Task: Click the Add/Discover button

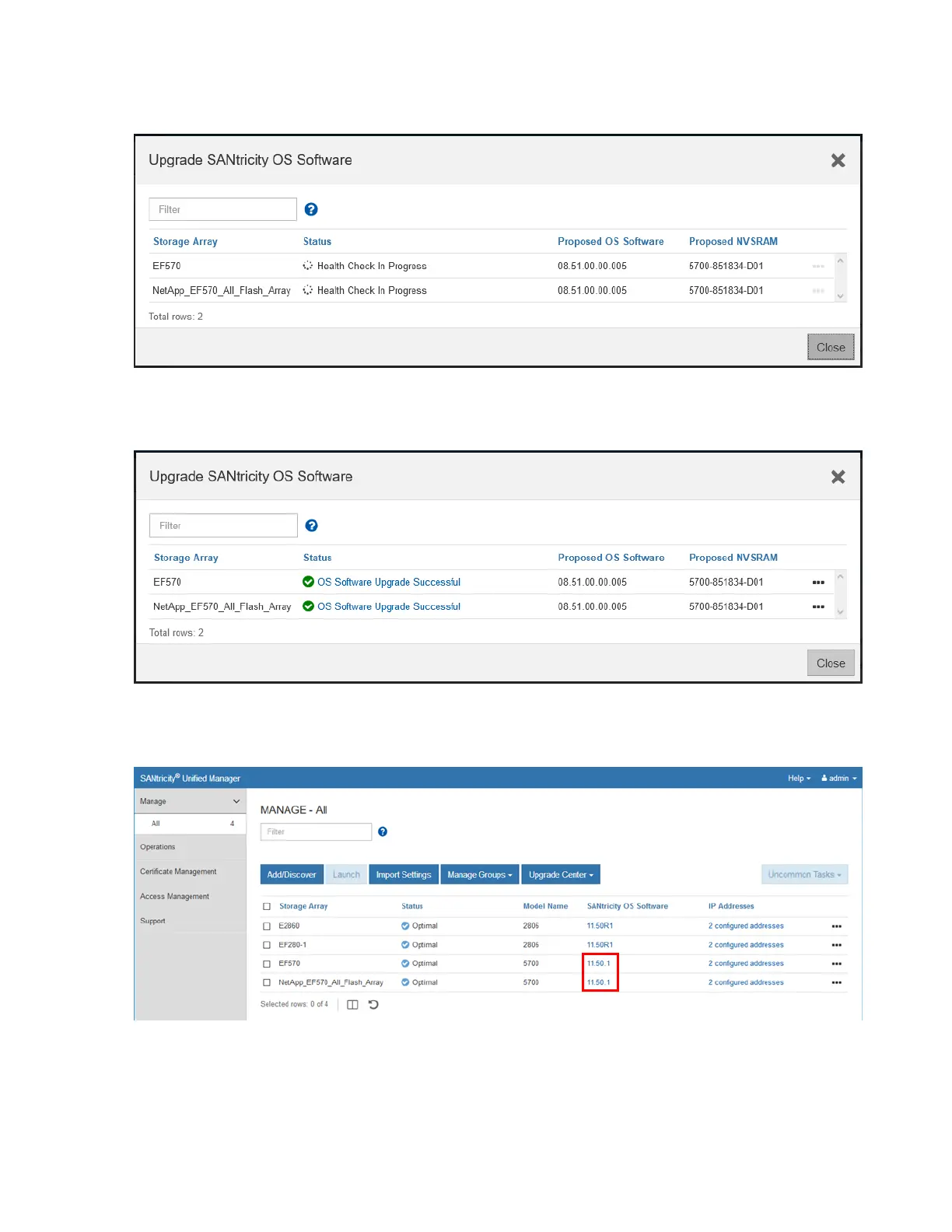Action: coord(292,875)
